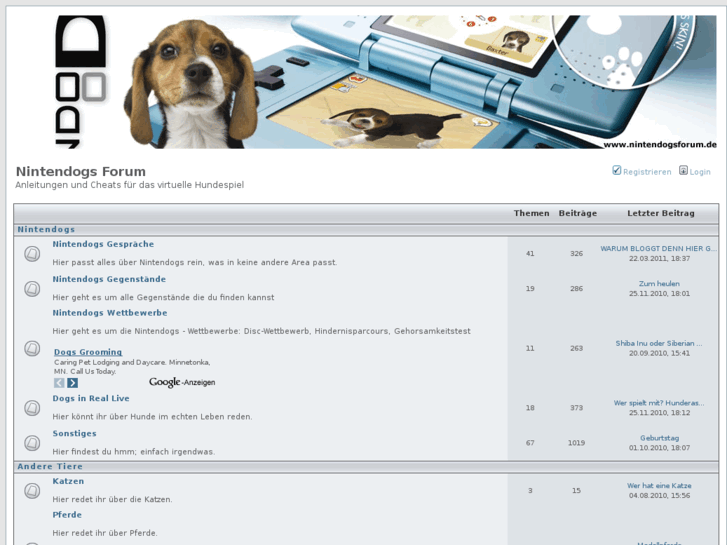Open the Katzen forum
The width and height of the screenshot is (727, 545).
coord(68,481)
